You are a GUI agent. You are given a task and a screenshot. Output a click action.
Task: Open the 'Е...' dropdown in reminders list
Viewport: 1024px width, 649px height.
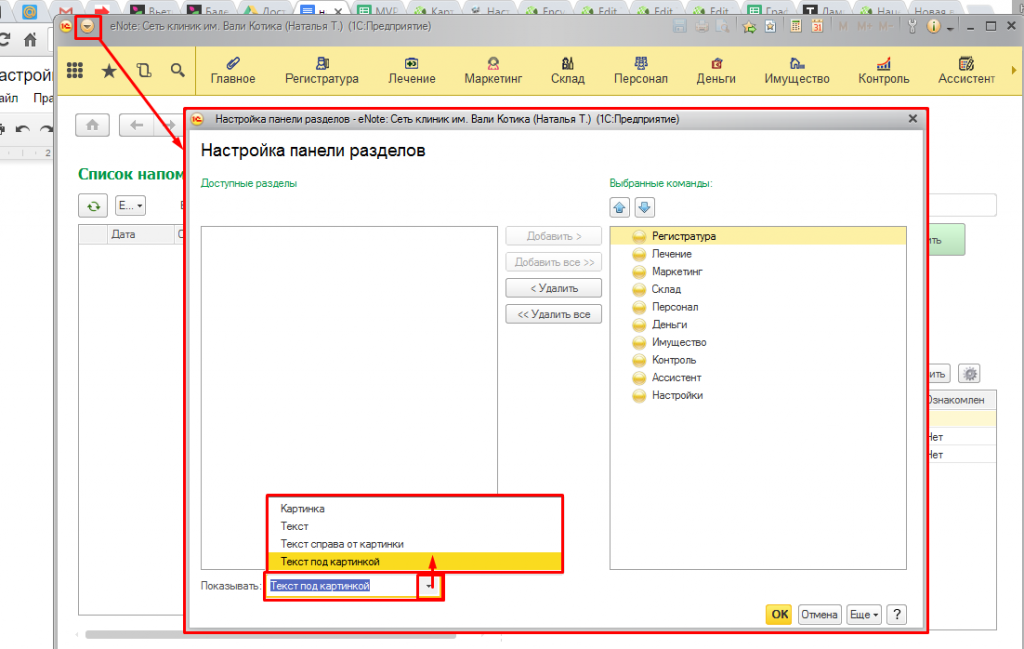coord(131,206)
